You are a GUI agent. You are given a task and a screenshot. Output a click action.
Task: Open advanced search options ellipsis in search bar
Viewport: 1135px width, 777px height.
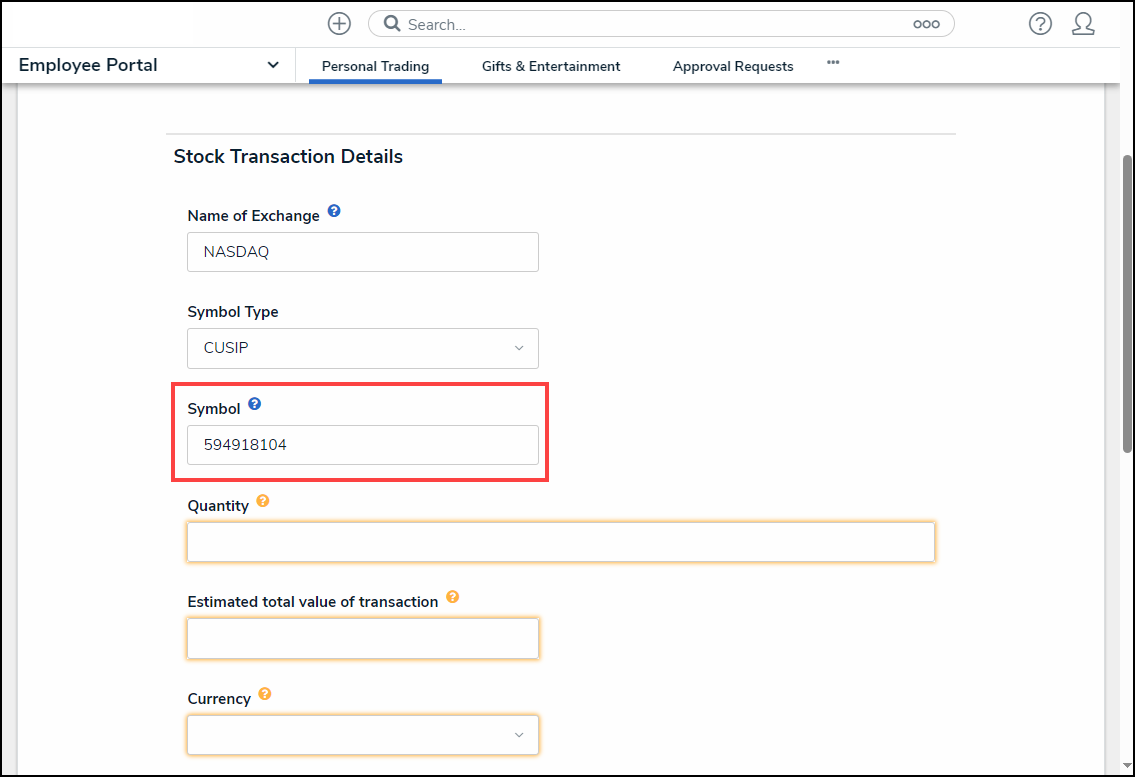click(926, 24)
